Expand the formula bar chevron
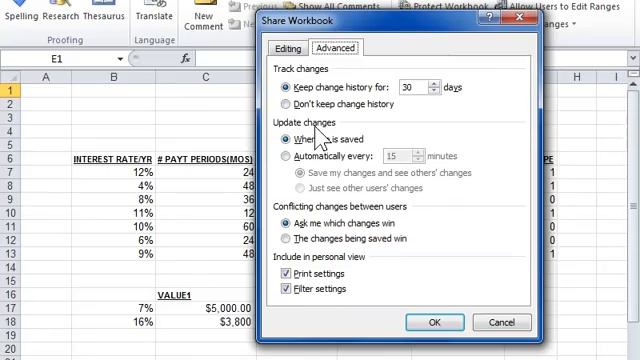Image resolution: width=640 pixels, height=360 pixels. (x=633, y=58)
